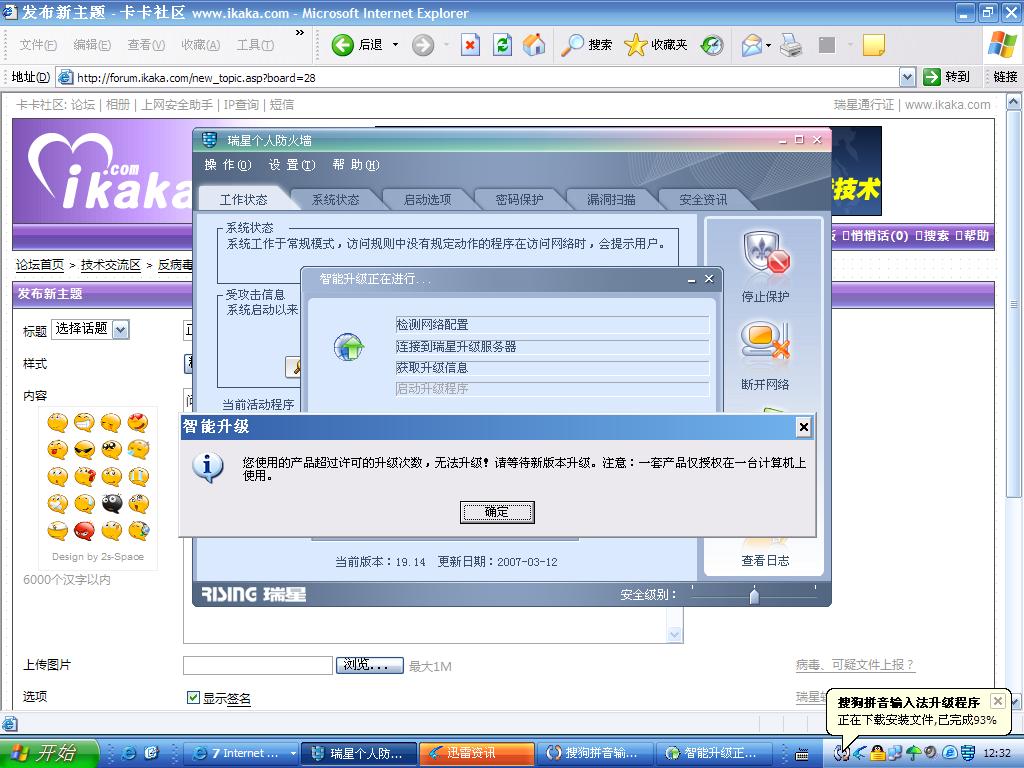Open 论坛首页 breadcrumb link

point(40,264)
